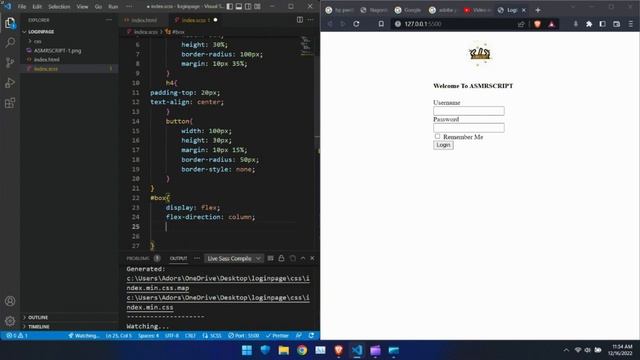The image size is (640, 360).
Task: Go back in browser history
Action: [x=330, y=24]
